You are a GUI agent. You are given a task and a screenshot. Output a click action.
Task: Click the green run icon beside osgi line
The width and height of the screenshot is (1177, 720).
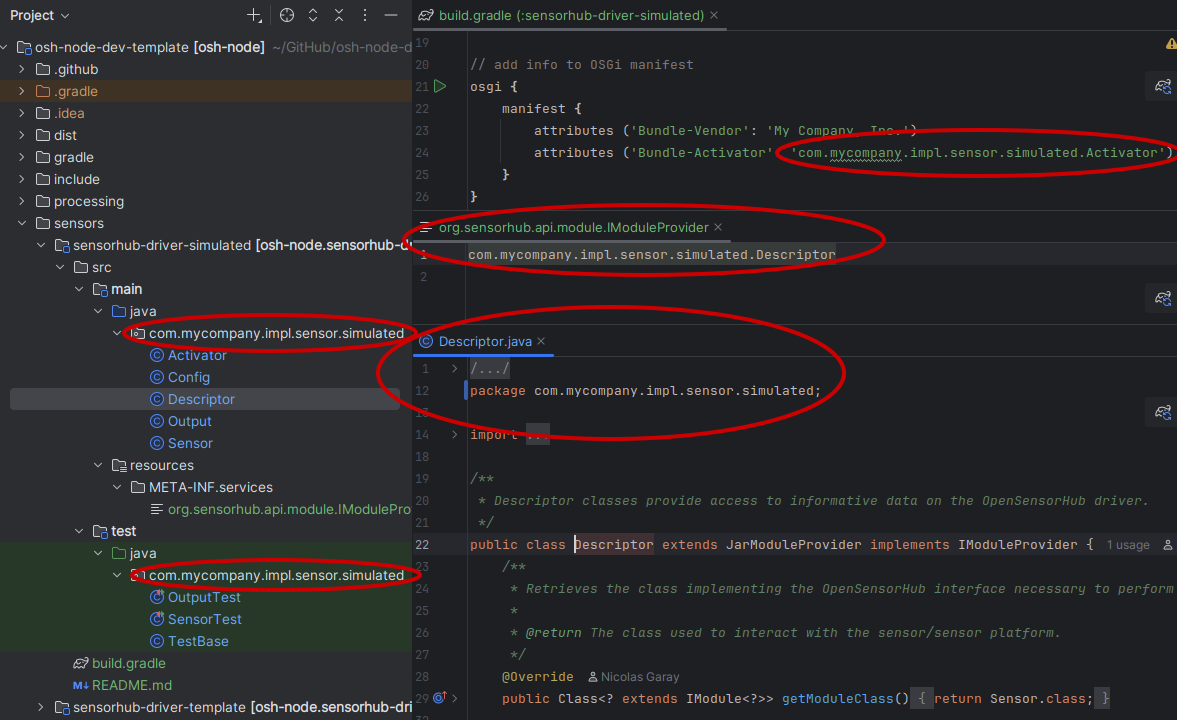pos(440,87)
